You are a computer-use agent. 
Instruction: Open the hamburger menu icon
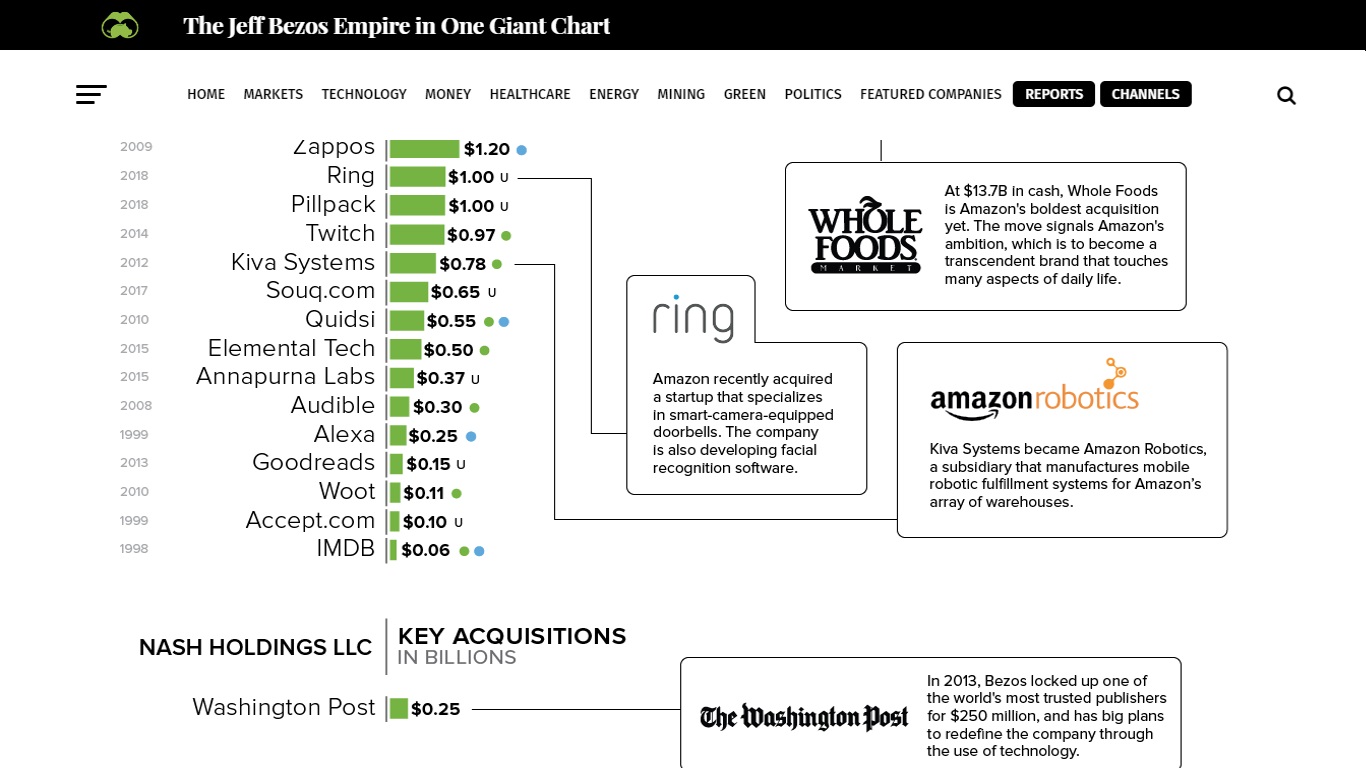(x=91, y=95)
